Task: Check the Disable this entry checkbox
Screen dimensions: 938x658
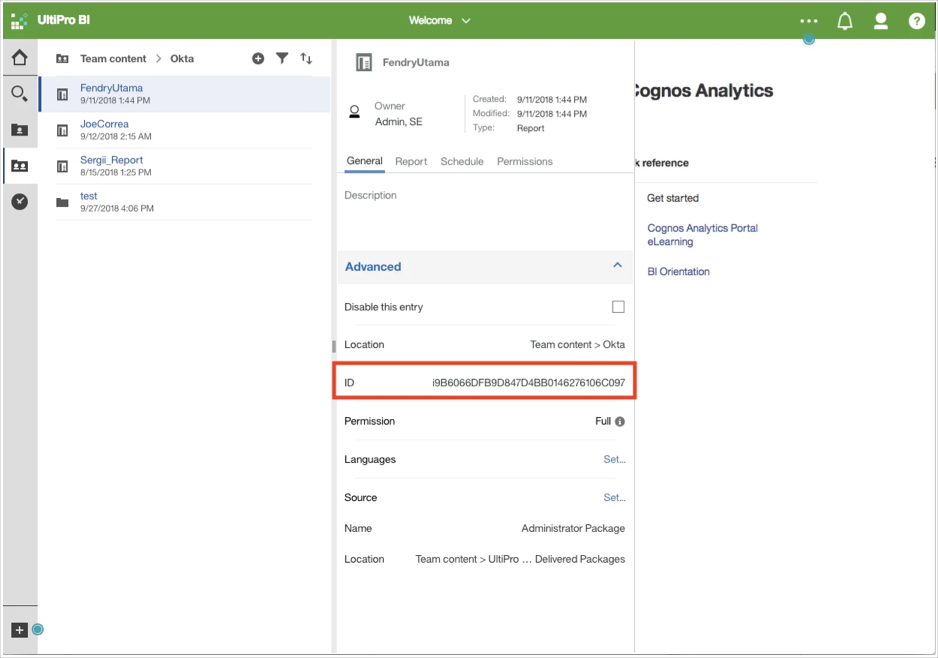Action: click(x=618, y=307)
